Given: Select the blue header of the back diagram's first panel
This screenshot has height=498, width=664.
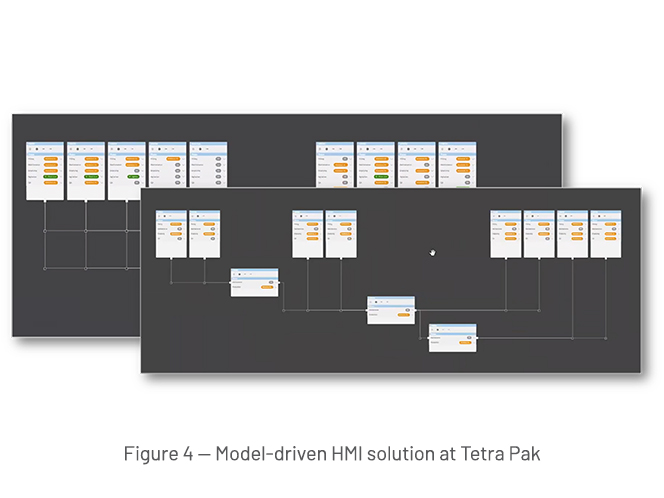Looking at the screenshot, I should pos(45,144).
